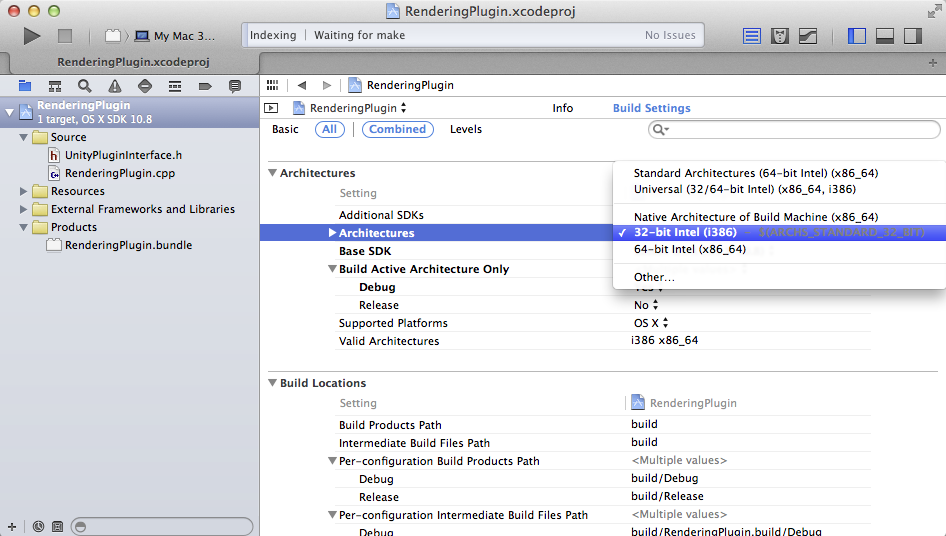Hide the left Navigator panel
Image resolution: width=946 pixels, height=536 pixels.
[x=857, y=36]
